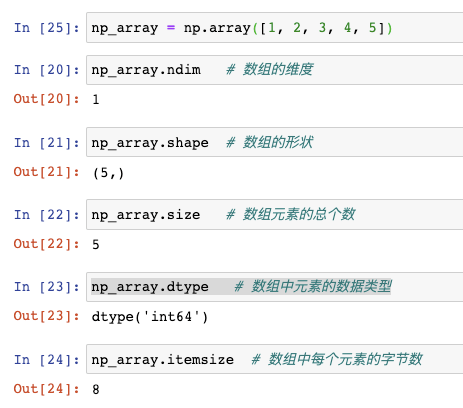The height and width of the screenshot is (408, 463).
Task: Click the In [20] prompt label
Action: [47, 70]
